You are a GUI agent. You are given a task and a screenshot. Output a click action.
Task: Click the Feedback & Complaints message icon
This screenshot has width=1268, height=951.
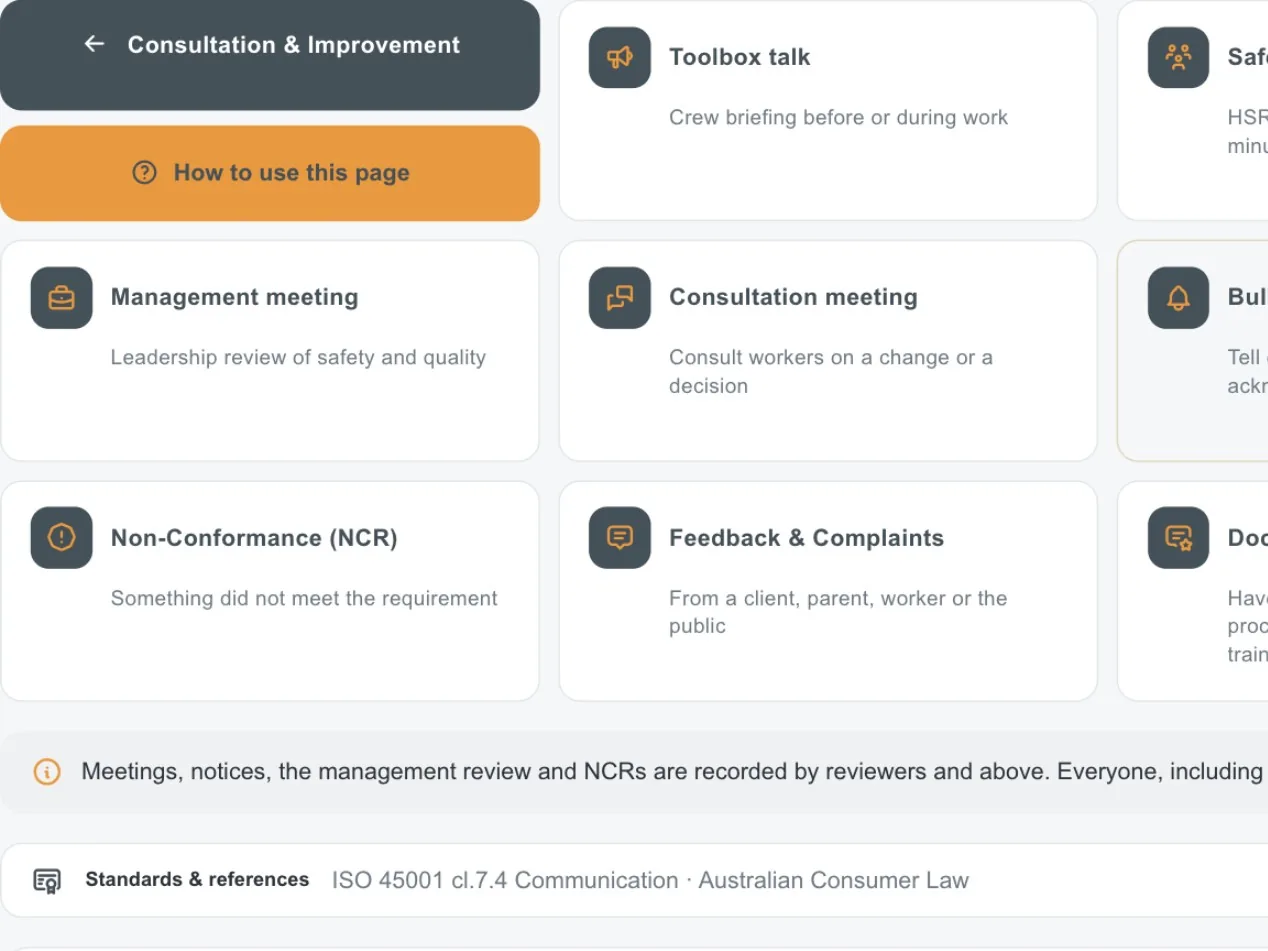(620, 538)
